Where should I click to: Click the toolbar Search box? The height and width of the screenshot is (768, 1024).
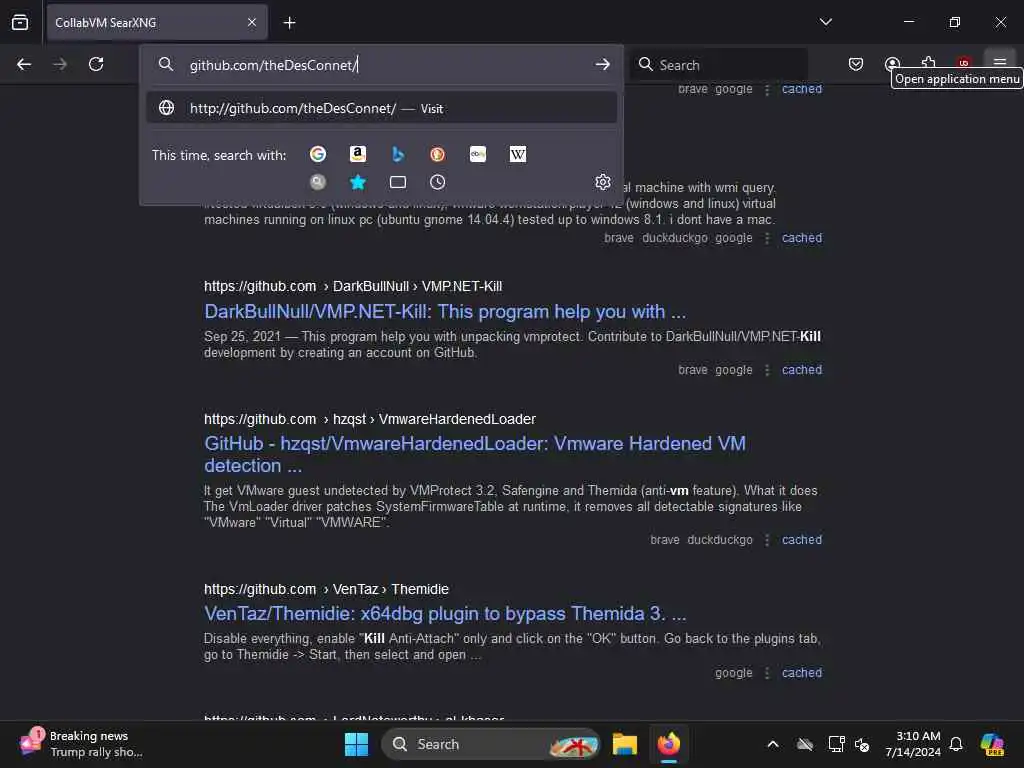[718, 65]
